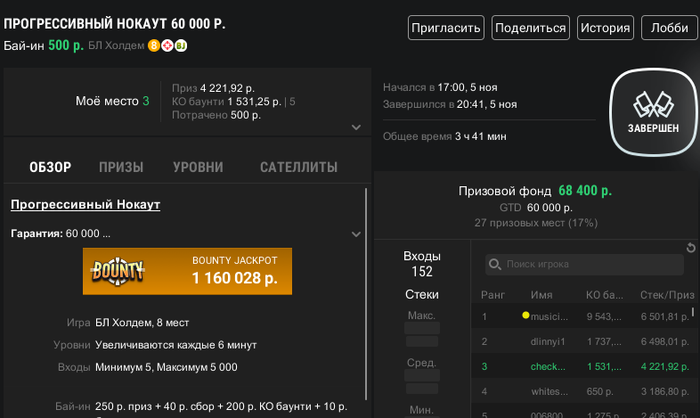700x418 pixels.
Task: Sort by Стек/Приз column header
Action: pos(667,295)
